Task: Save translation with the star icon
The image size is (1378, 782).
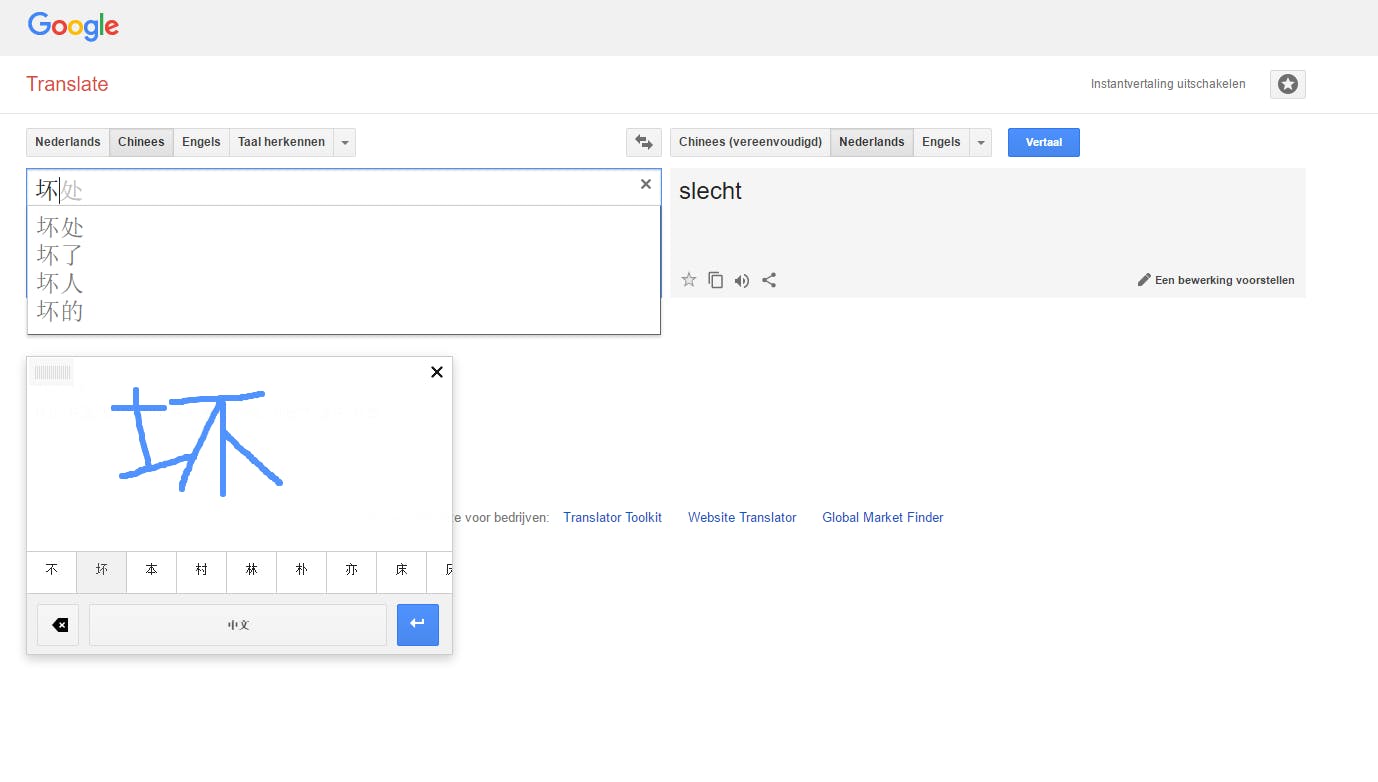Action: pos(688,280)
